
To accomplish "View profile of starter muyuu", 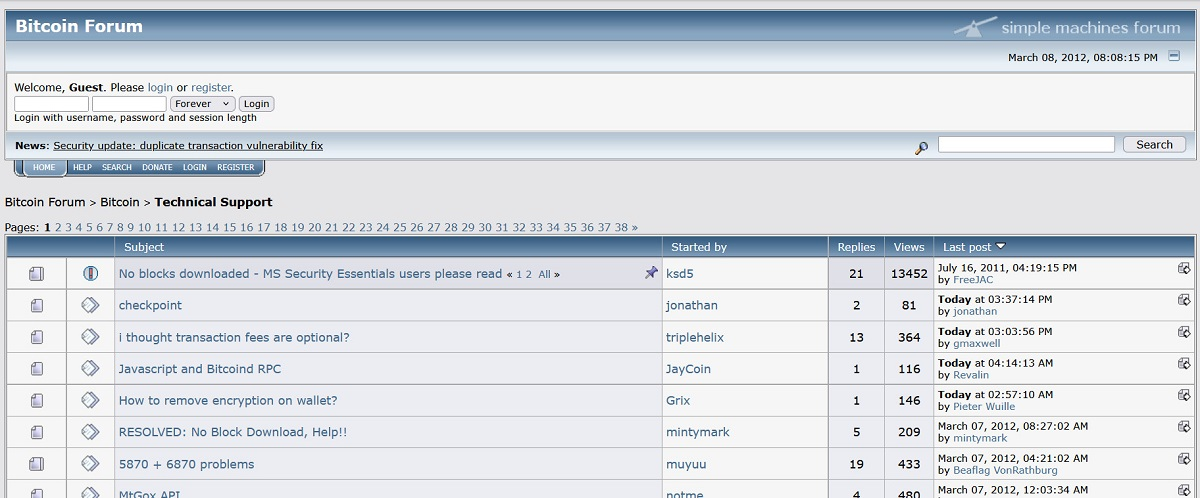I will point(685,464).
